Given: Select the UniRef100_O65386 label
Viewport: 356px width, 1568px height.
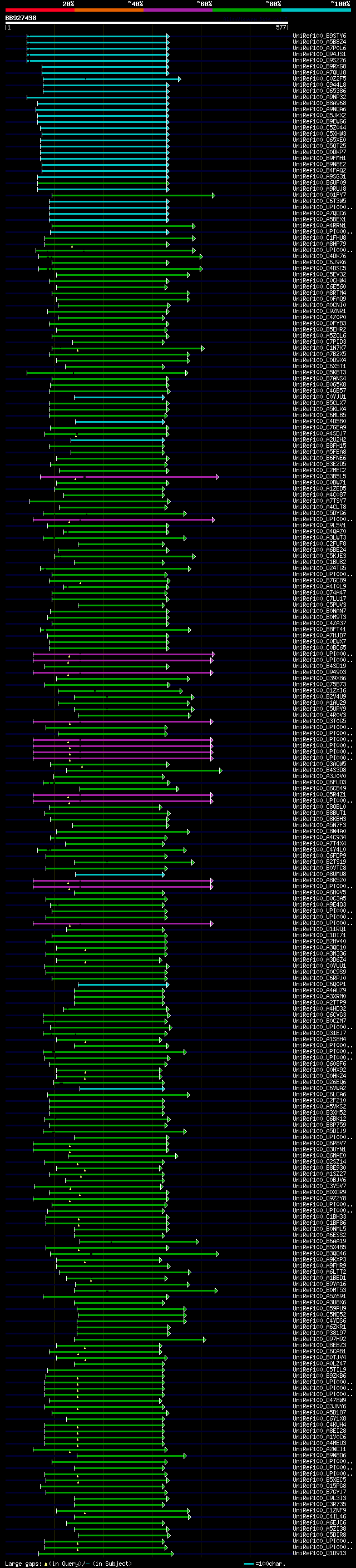Looking at the screenshot, I should (319, 91).
